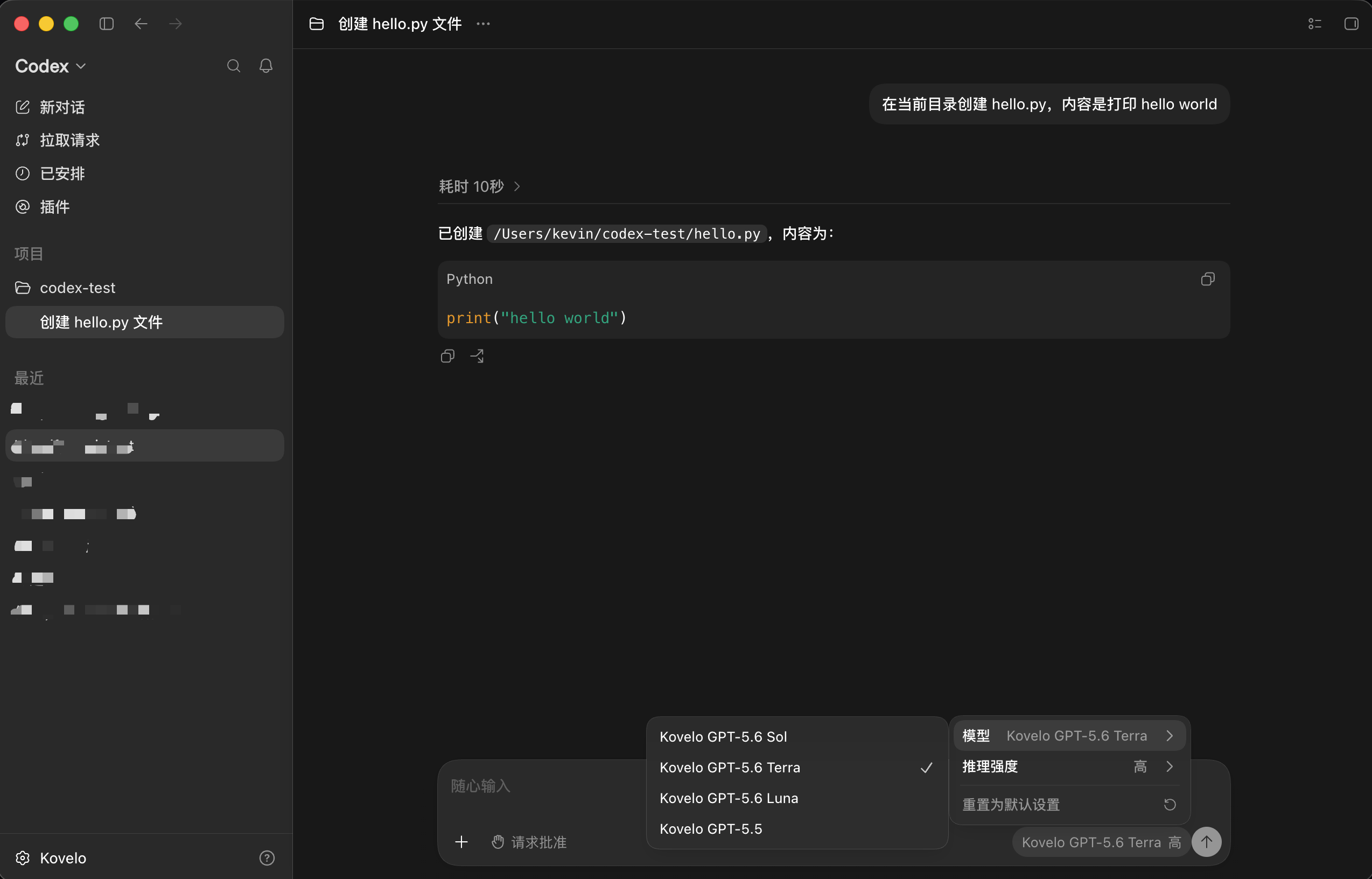Viewport: 1372px width, 879px height.
Task: Click the Python label of code block
Action: point(469,278)
